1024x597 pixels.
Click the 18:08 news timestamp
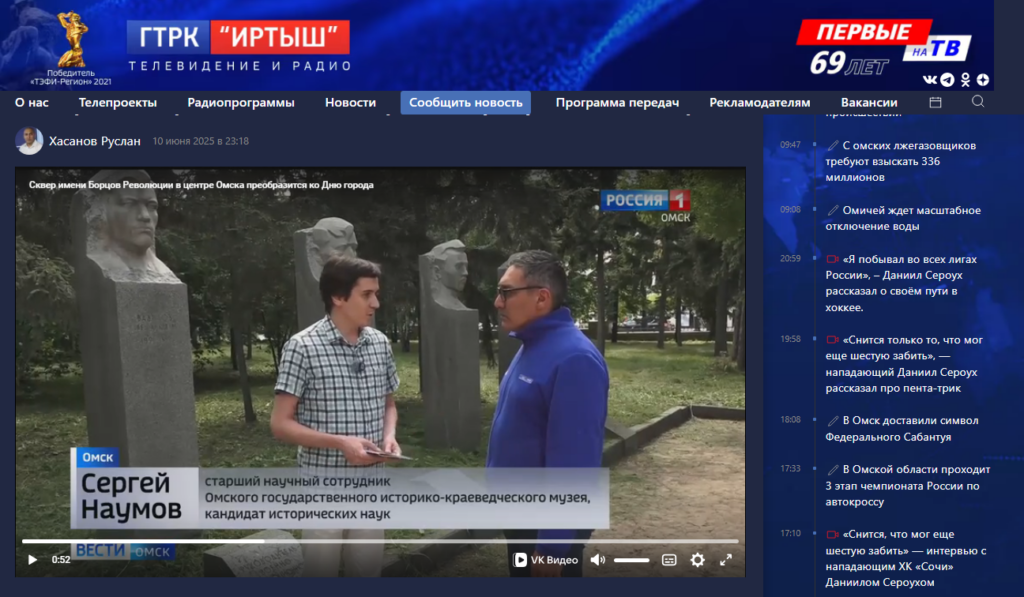[790, 420]
